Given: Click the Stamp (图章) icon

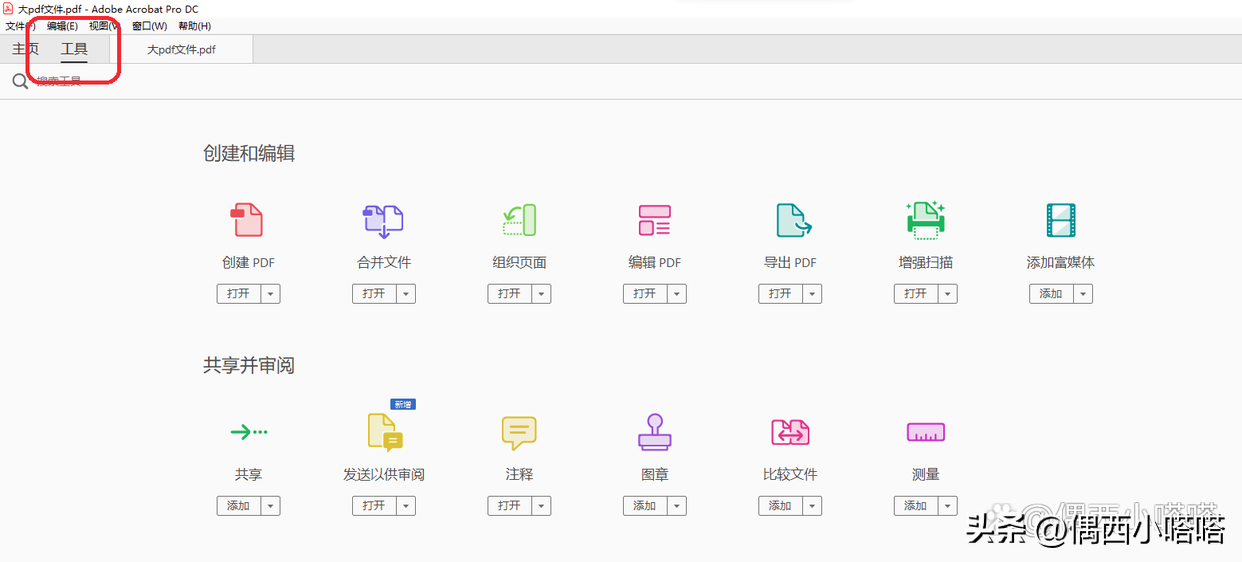Looking at the screenshot, I should click(x=654, y=432).
